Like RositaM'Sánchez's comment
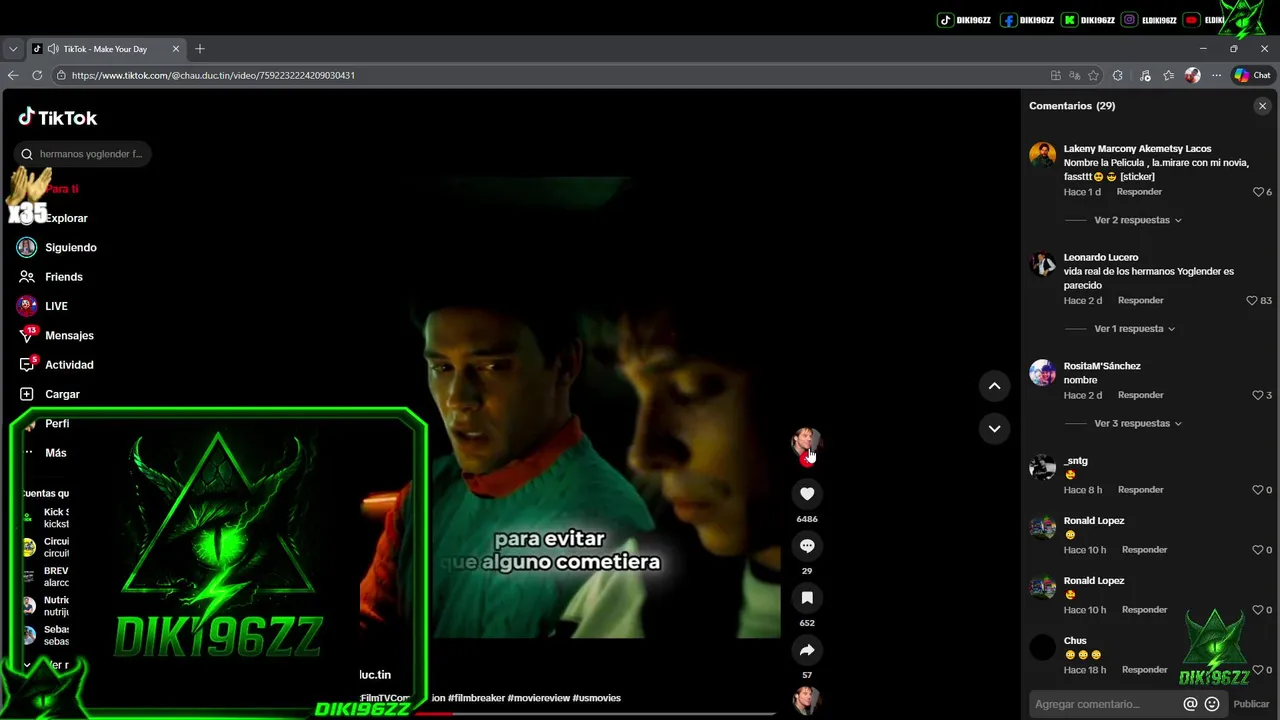This screenshot has width=1280, height=720. 1259,395
